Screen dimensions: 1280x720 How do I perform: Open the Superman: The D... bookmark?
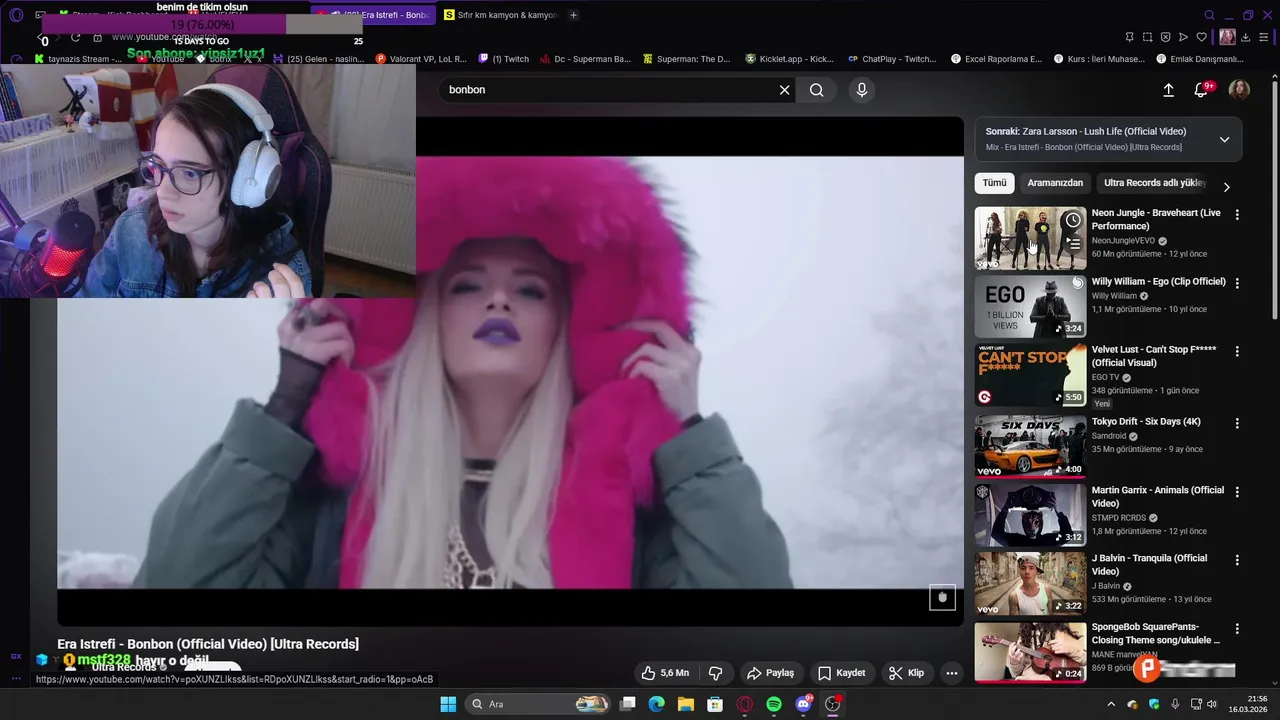686,59
